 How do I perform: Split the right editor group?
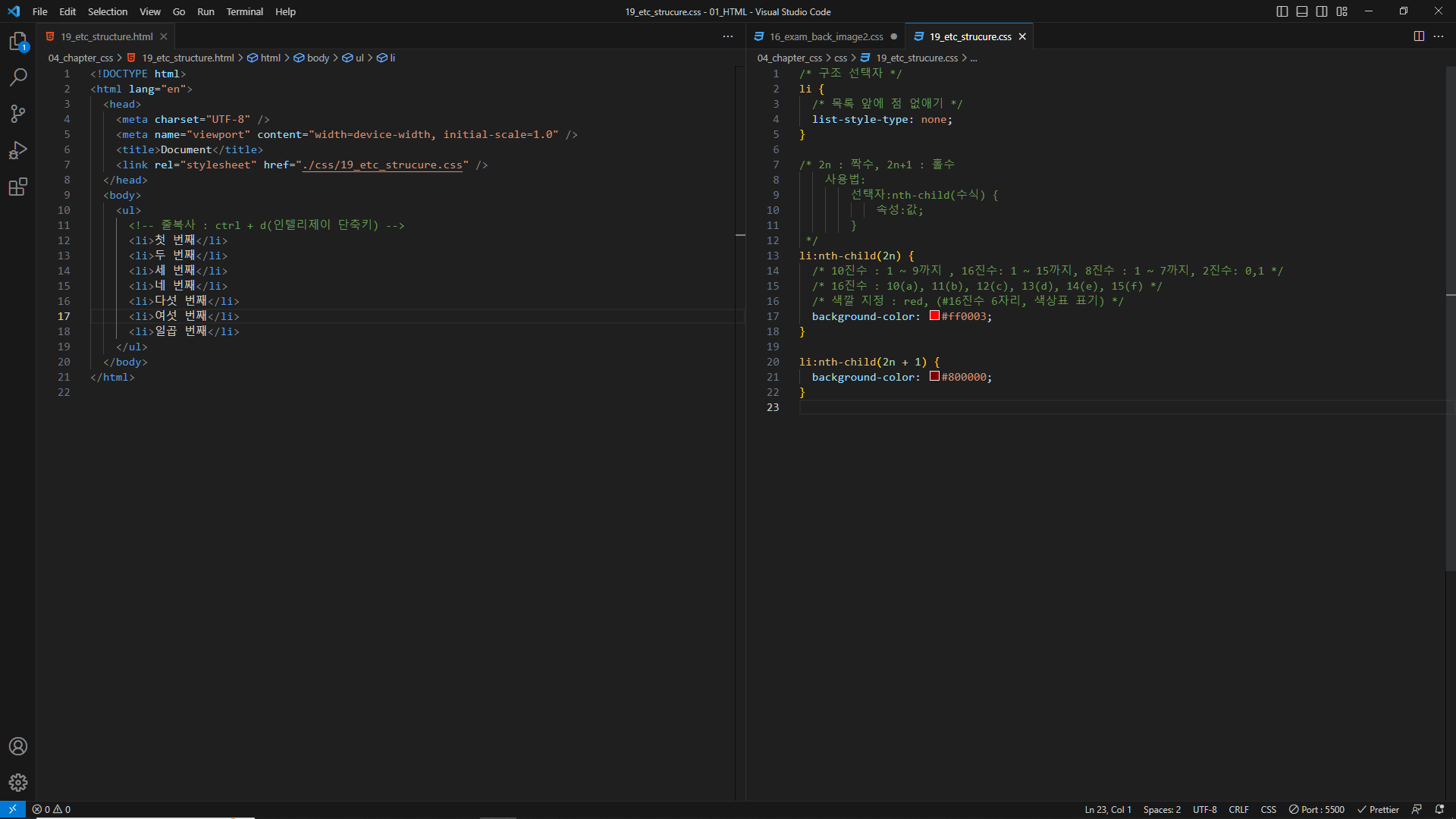[x=1419, y=36]
